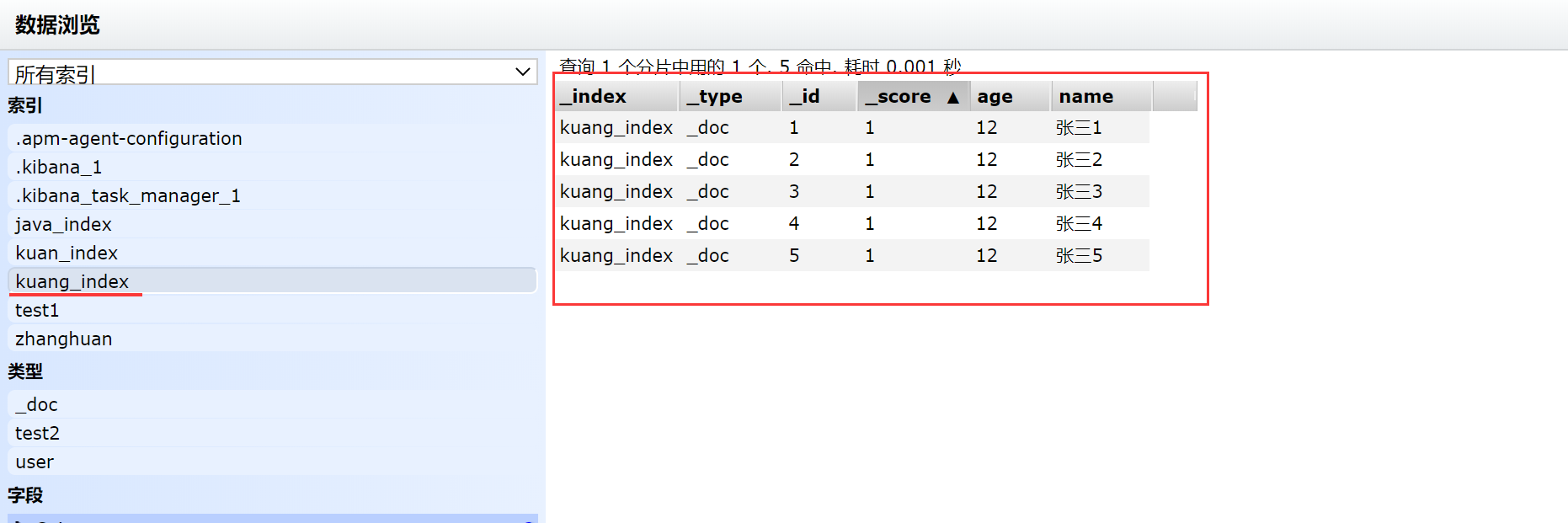1568x523 pixels.
Task: Select .apm-agent-configuration index
Action: (272, 138)
